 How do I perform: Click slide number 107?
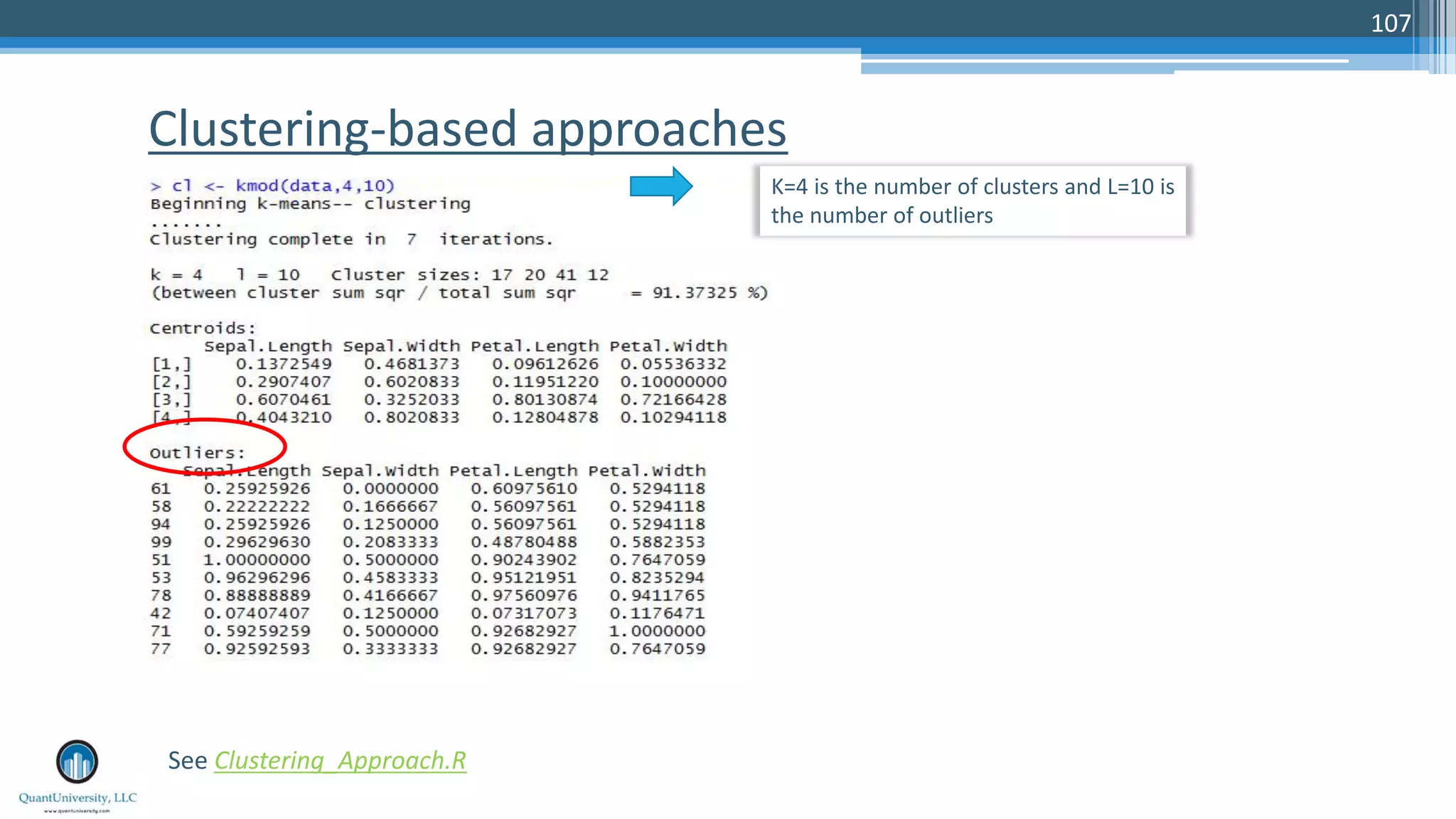click(x=1390, y=23)
